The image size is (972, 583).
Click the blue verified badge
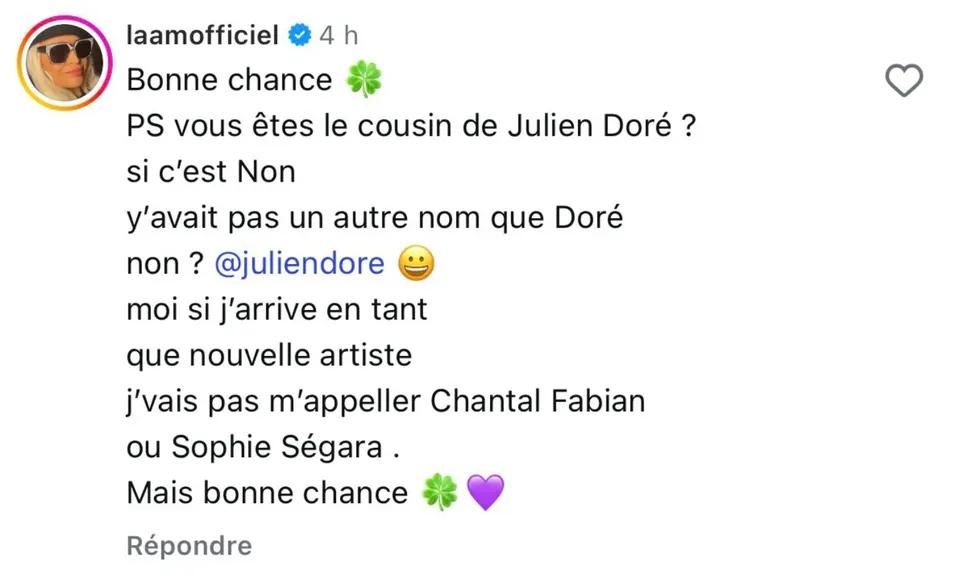299,35
